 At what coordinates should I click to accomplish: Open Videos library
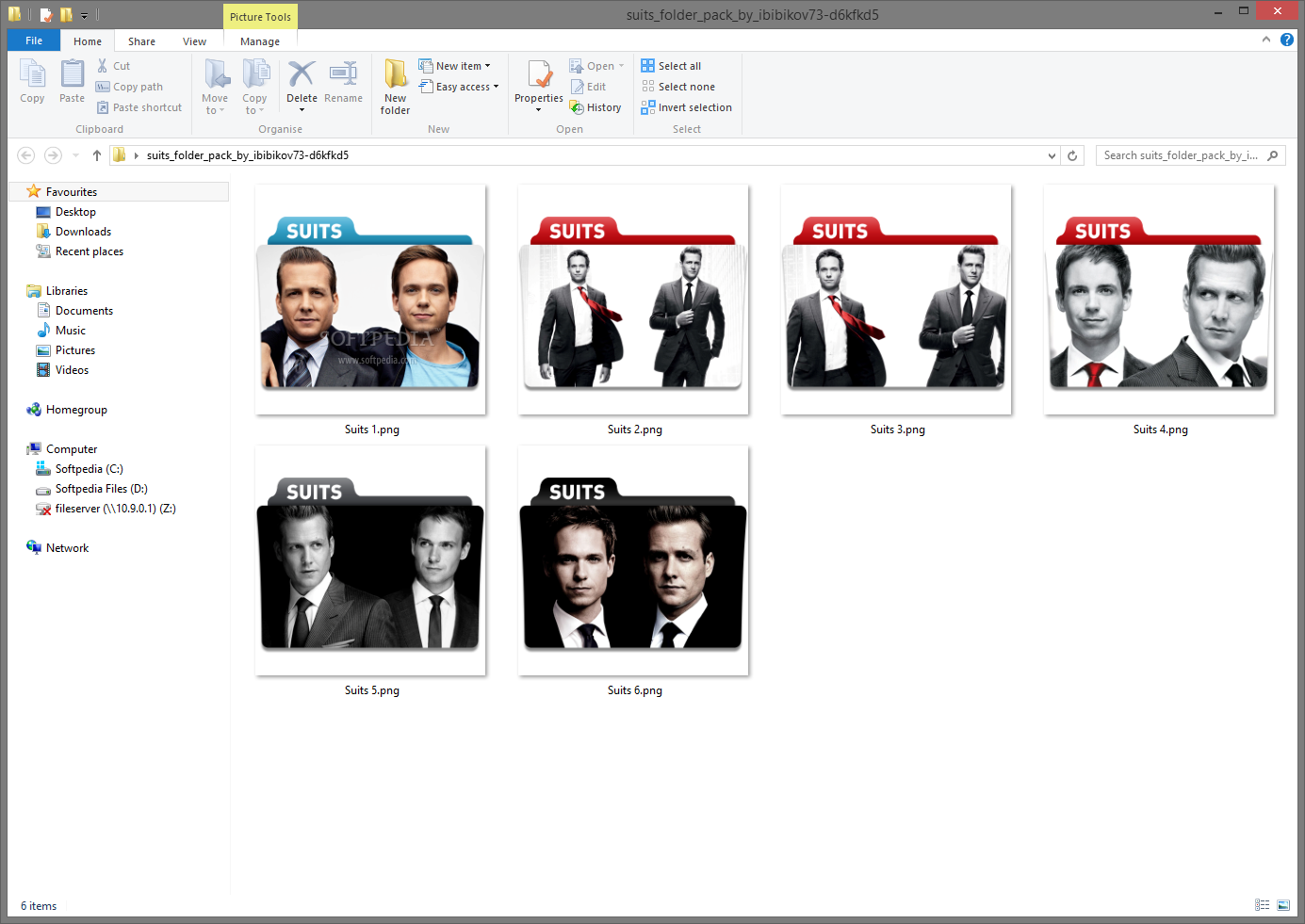[x=72, y=370]
